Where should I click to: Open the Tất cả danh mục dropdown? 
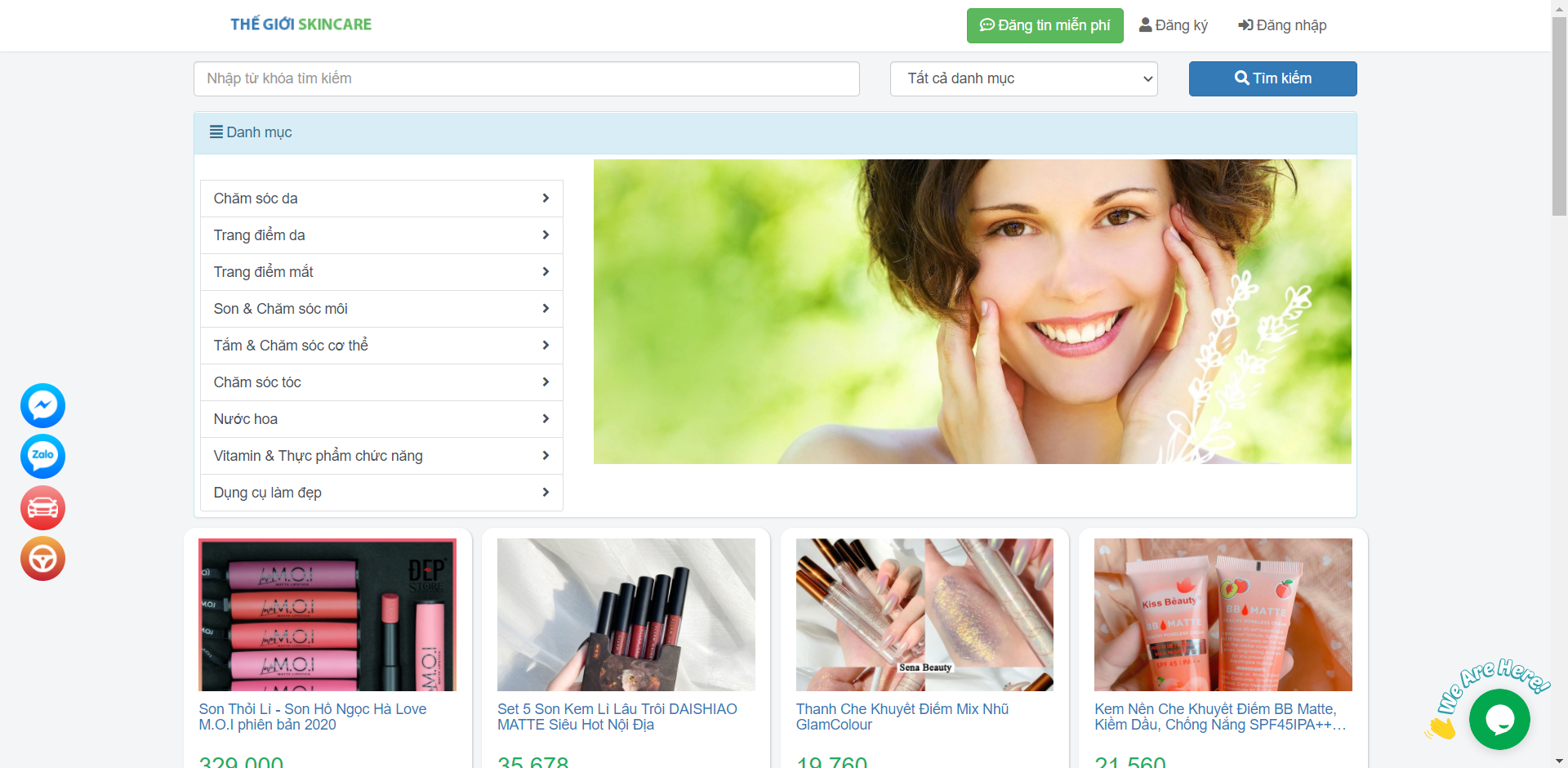[1023, 78]
